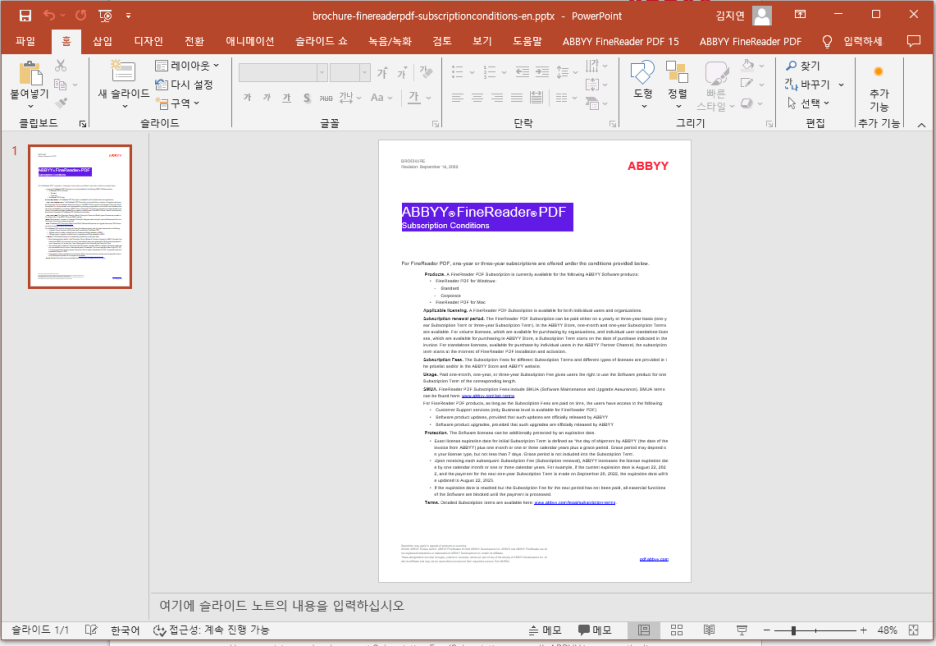Image resolution: width=936 pixels, height=646 pixels.
Task: Apply the format painter brush
Action: pos(61,103)
